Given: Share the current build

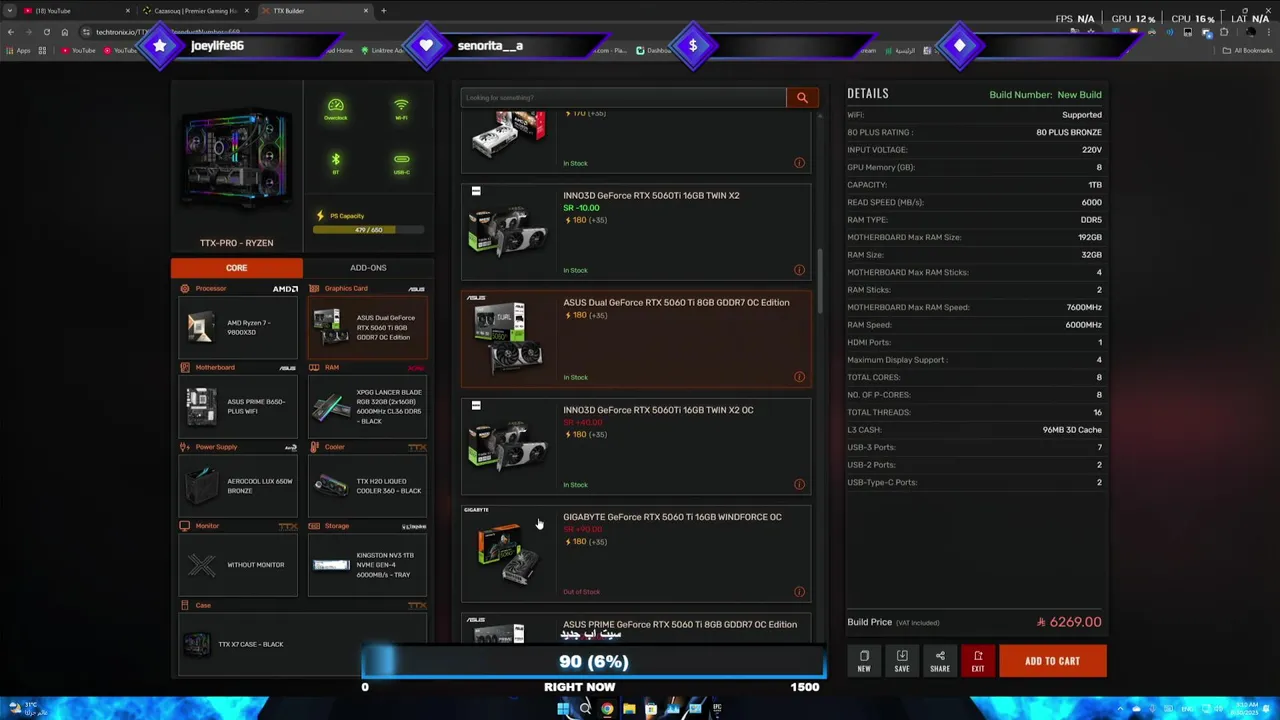Looking at the screenshot, I should 940,661.
